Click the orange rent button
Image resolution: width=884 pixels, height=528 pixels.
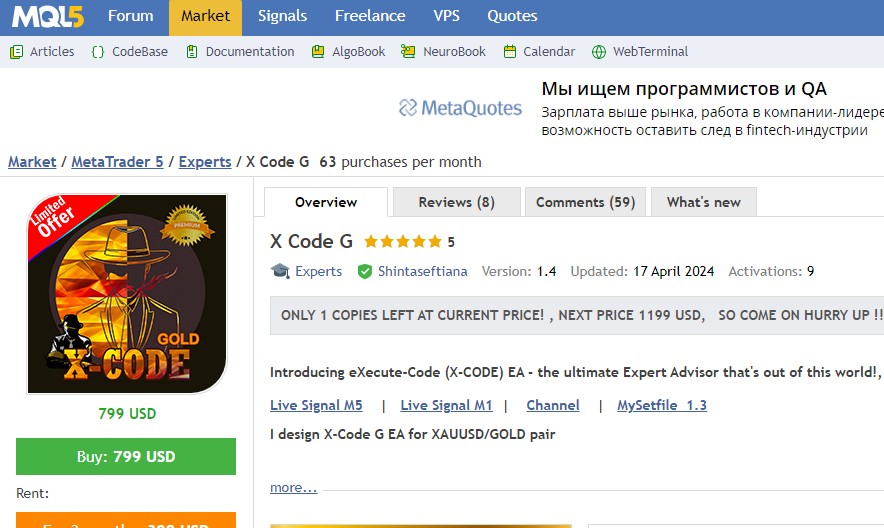(x=126, y=520)
